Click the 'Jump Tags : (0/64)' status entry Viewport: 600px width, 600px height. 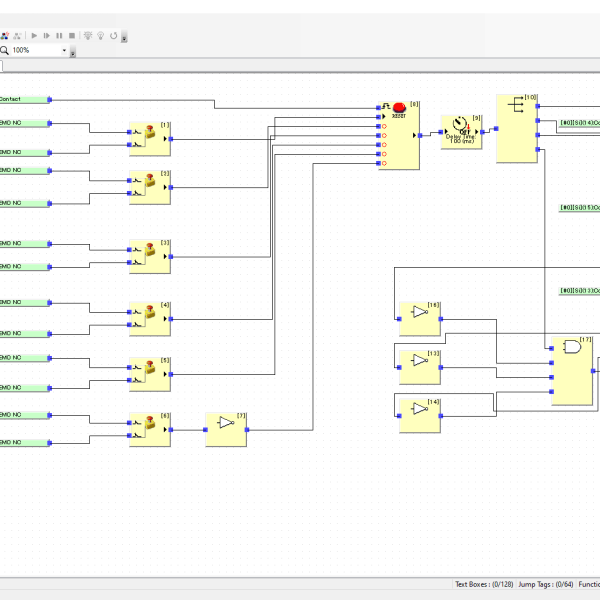pos(546,584)
